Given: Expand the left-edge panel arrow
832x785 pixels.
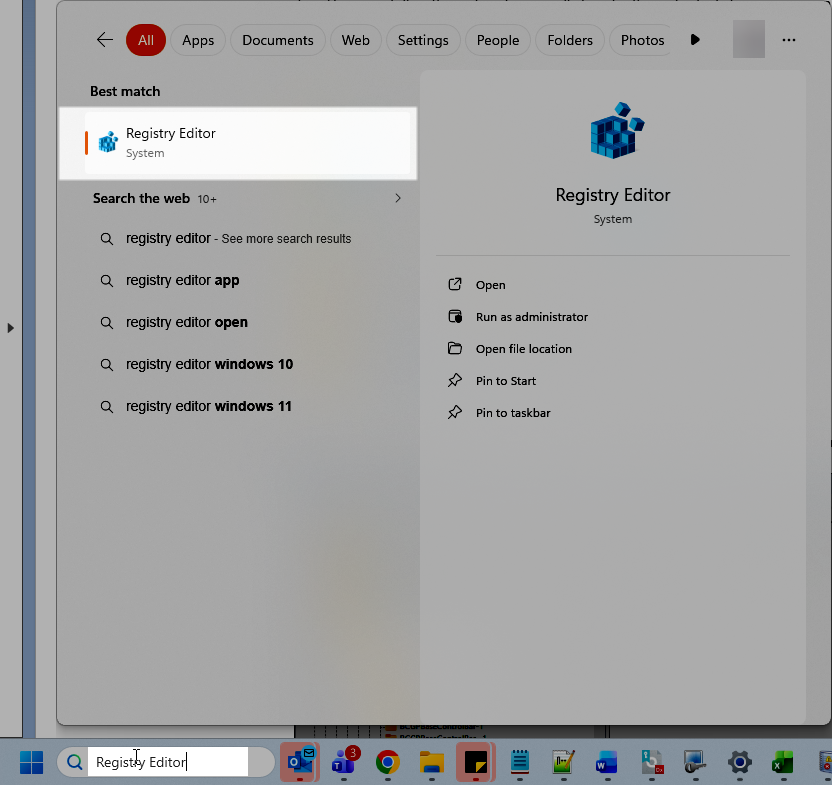Looking at the screenshot, I should pyautogui.click(x=10, y=328).
